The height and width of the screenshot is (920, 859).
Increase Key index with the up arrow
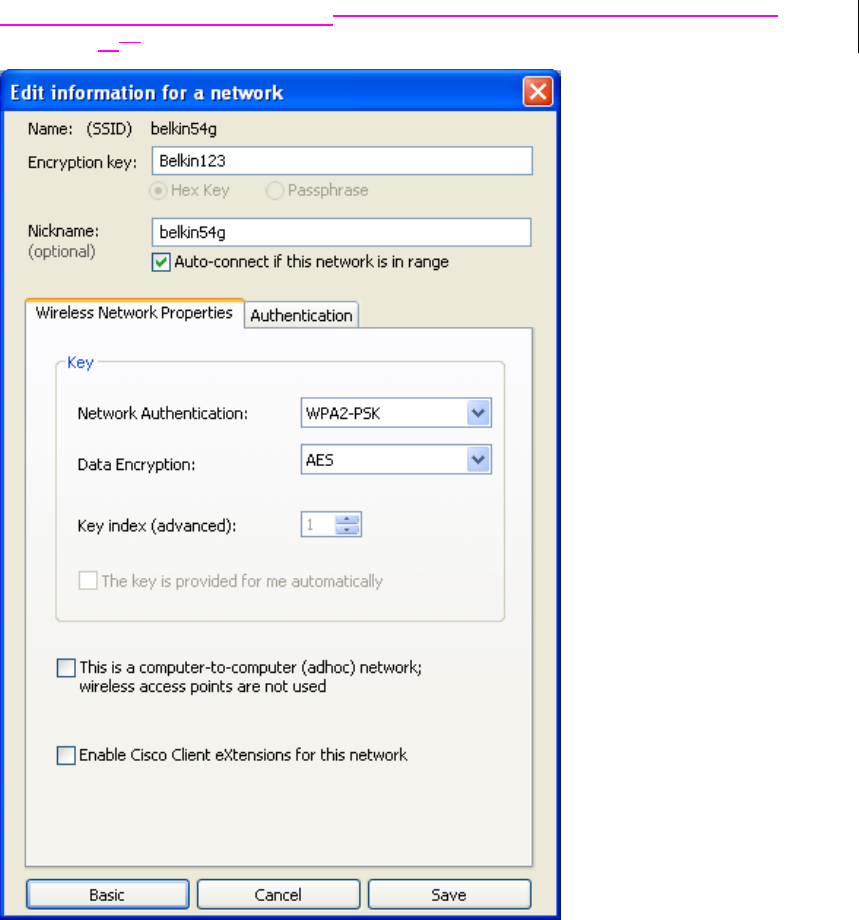click(347, 519)
